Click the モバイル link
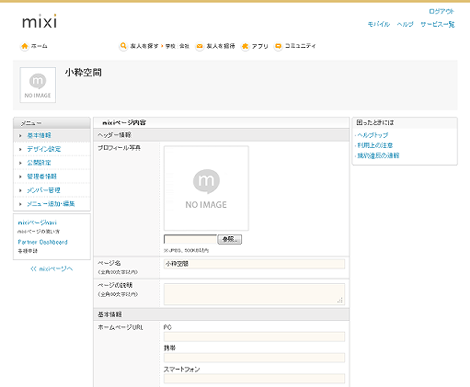Viewport: 470px width, 387px height. 379,24
